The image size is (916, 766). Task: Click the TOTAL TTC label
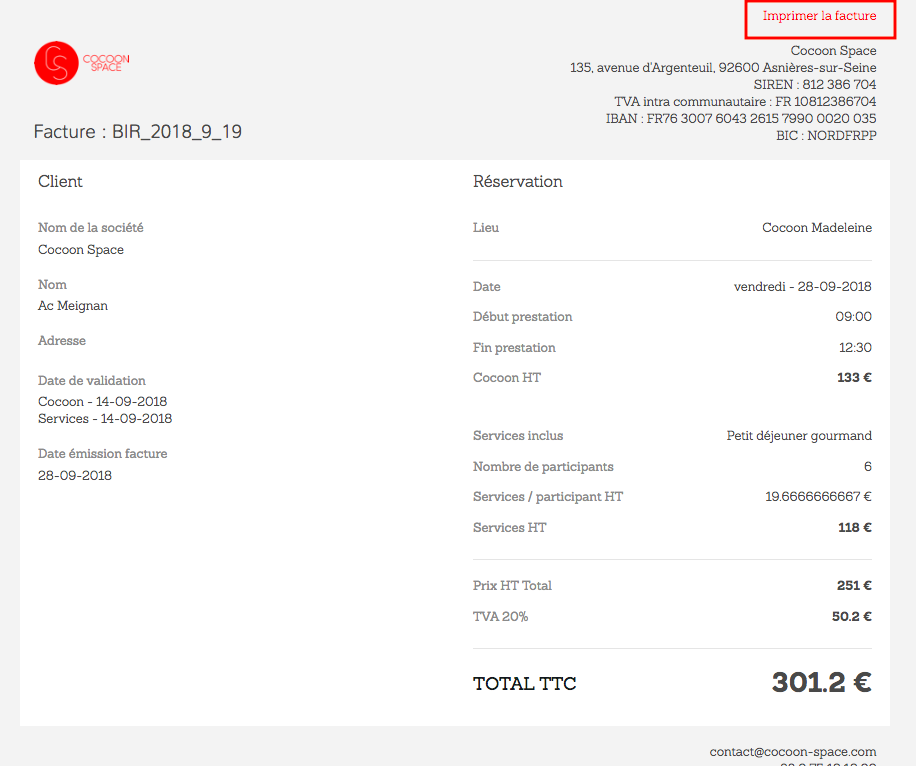tap(525, 684)
